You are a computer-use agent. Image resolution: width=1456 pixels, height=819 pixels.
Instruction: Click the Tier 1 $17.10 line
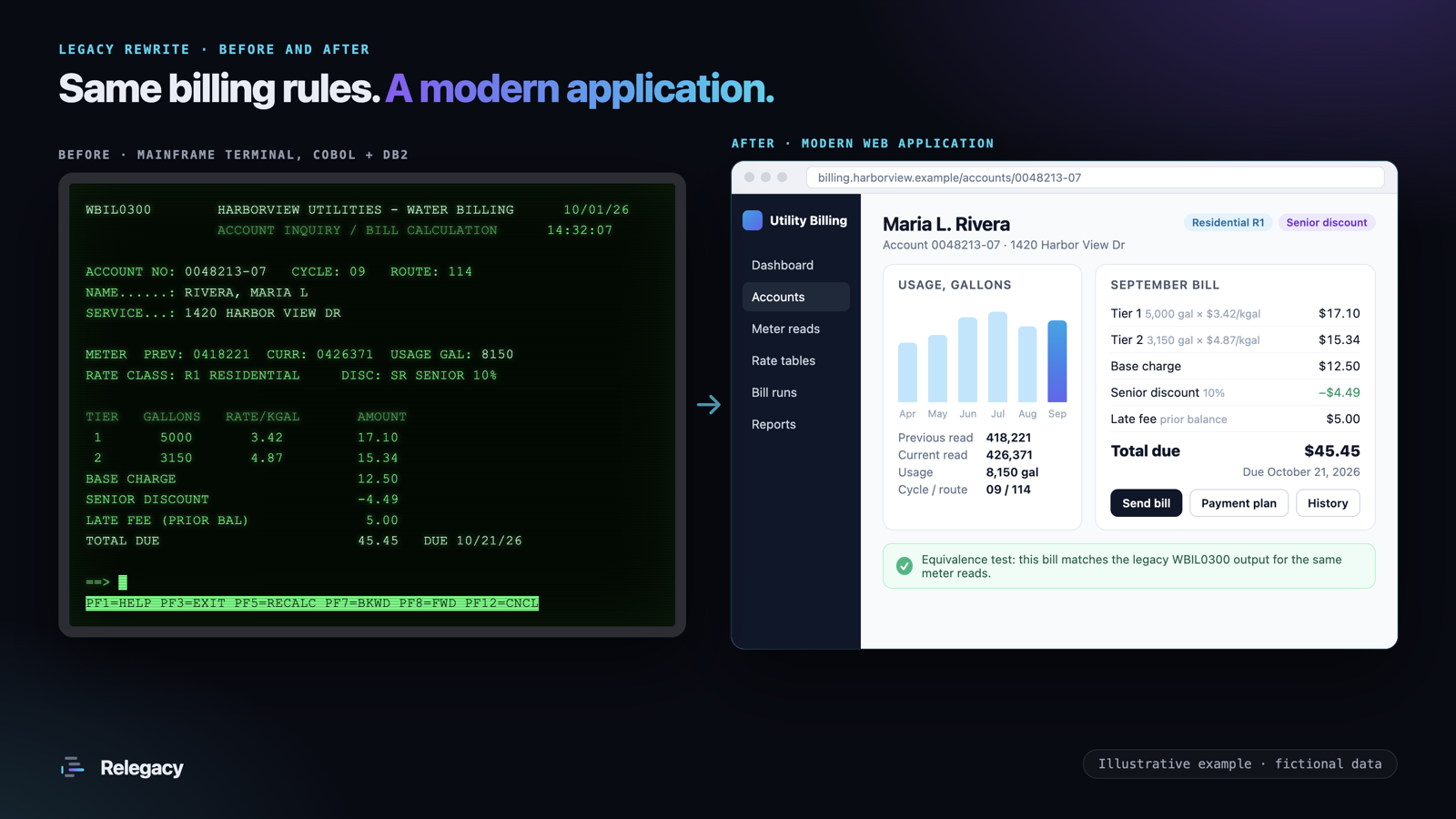click(x=1235, y=313)
